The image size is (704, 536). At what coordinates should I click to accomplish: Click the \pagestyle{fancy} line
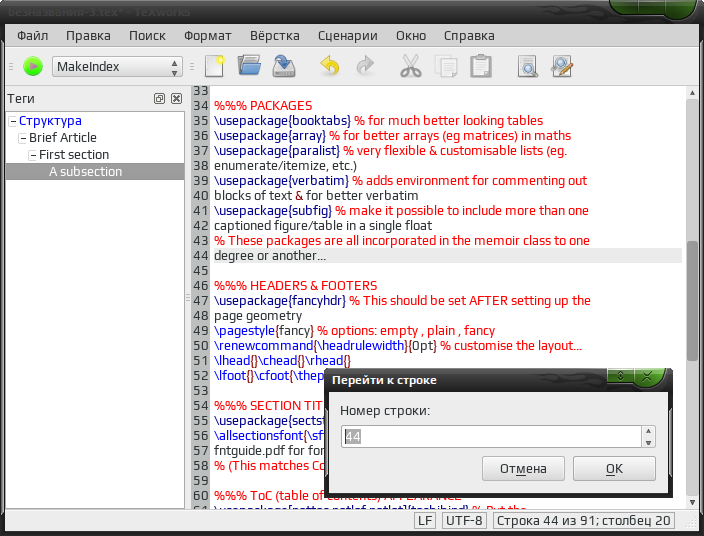point(354,331)
